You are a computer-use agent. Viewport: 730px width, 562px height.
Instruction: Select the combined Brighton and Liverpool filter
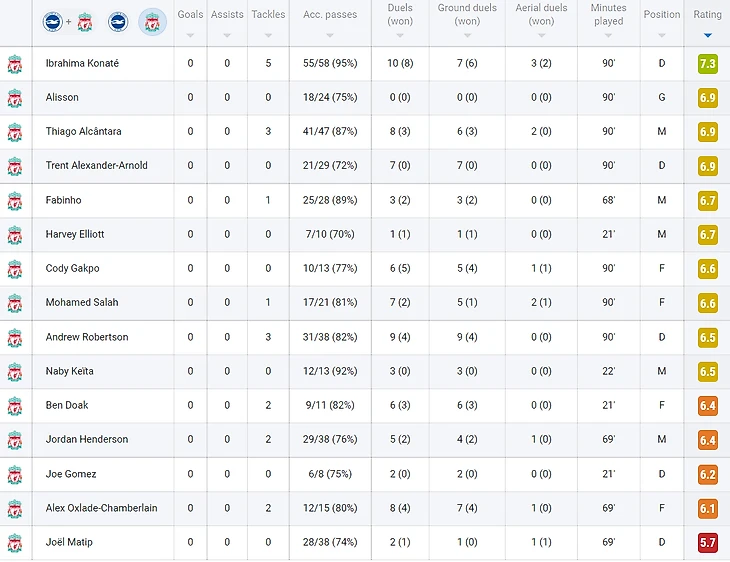(x=68, y=22)
